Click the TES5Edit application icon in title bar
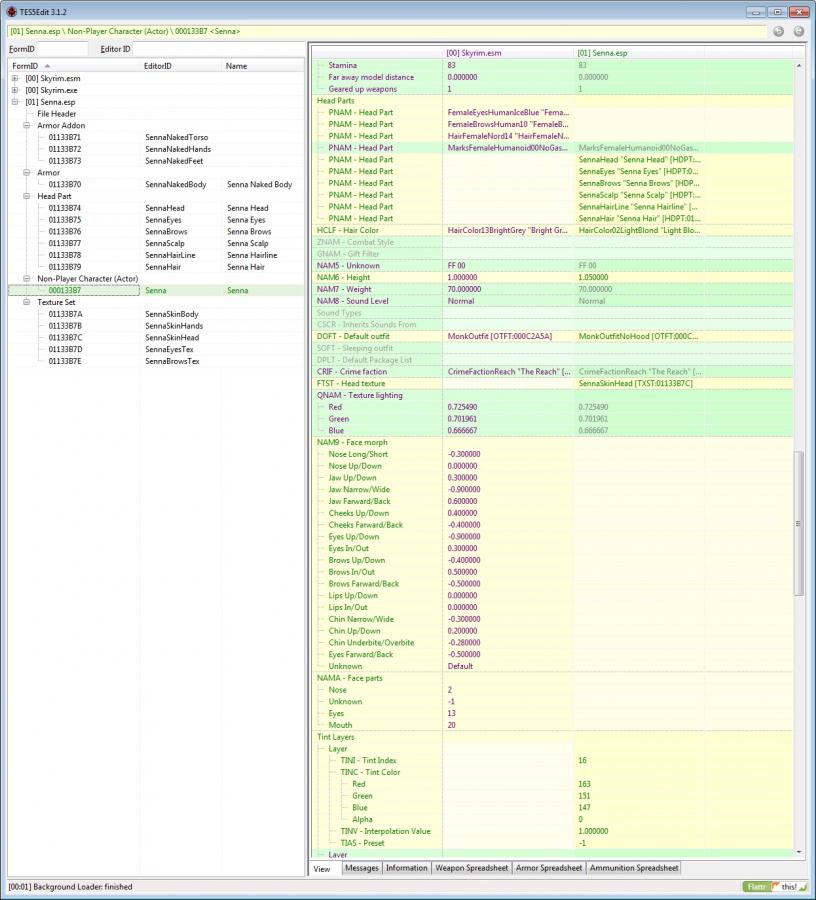Viewport: 816px width, 900px height. (x=11, y=10)
